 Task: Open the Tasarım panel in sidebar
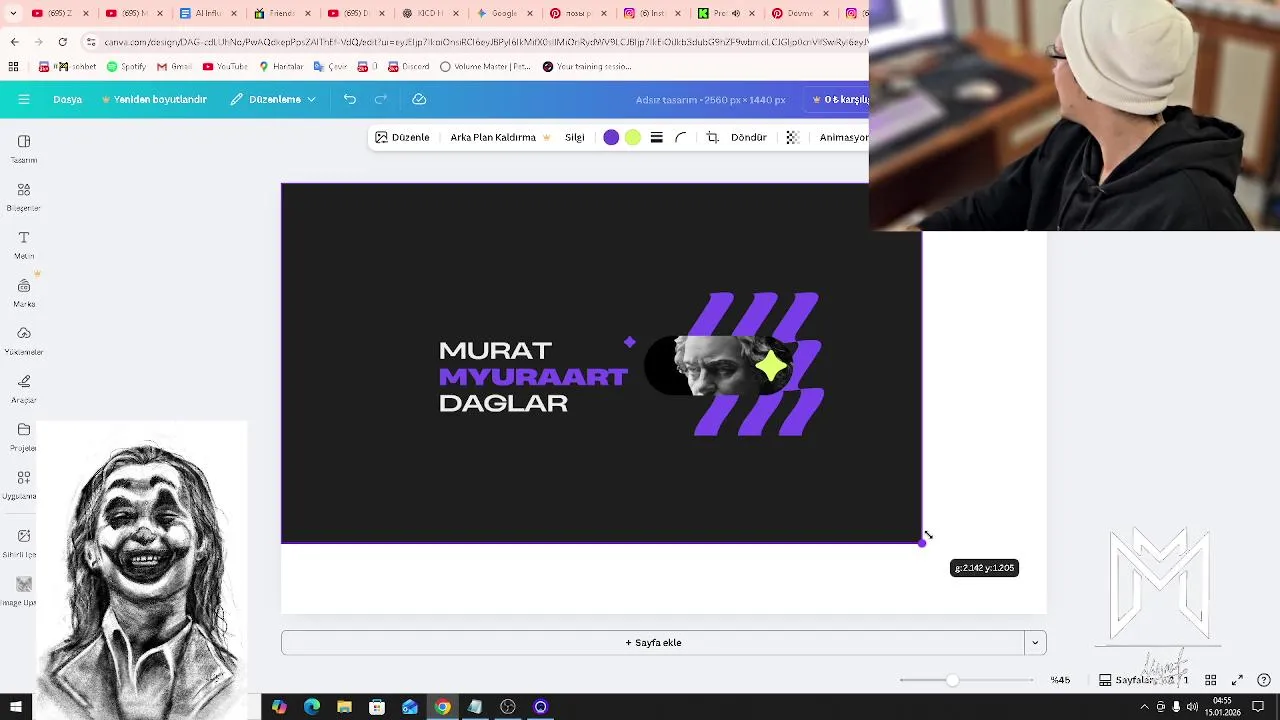[x=24, y=149]
